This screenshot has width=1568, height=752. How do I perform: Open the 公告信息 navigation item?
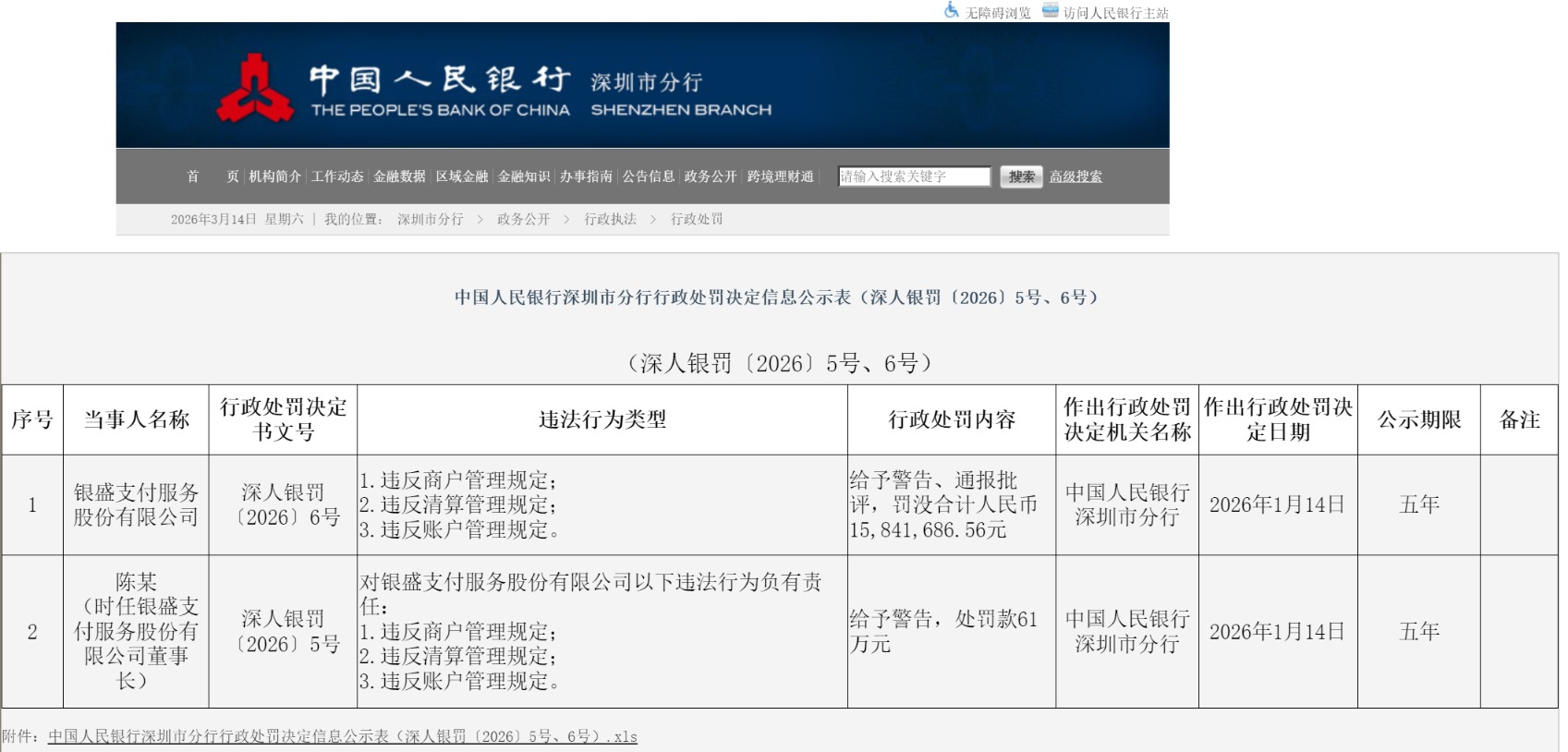(x=649, y=176)
